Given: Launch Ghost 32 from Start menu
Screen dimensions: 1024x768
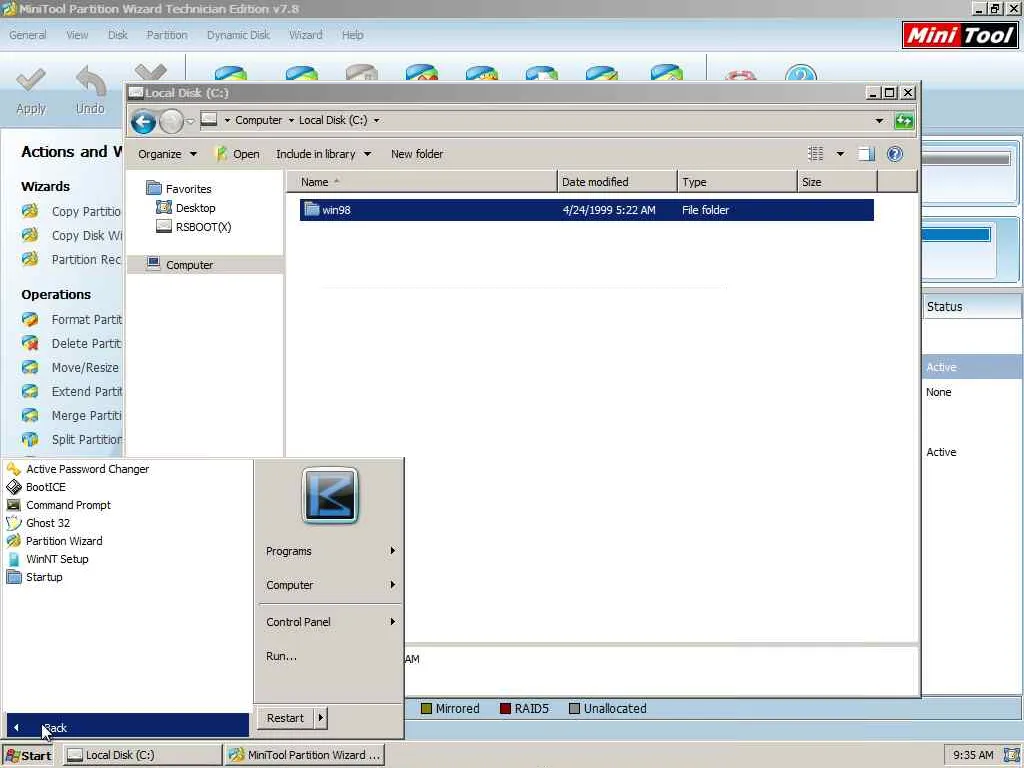Looking at the screenshot, I should pyautogui.click(x=48, y=523).
